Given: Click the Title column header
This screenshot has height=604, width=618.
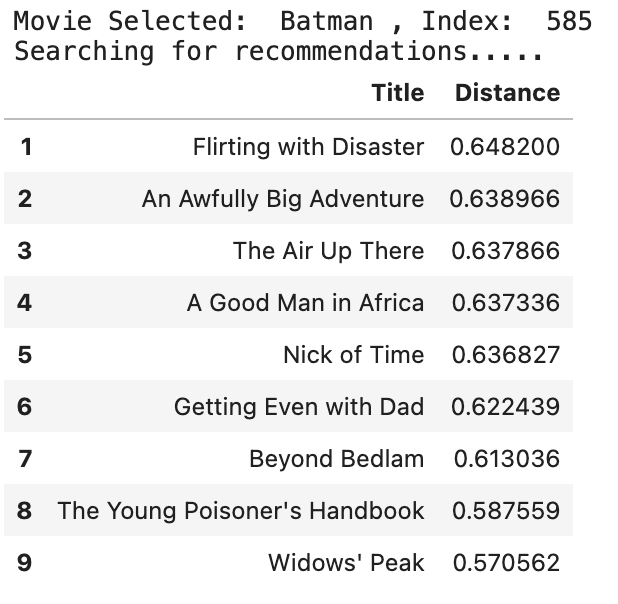Looking at the screenshot, I should [397, 93].
